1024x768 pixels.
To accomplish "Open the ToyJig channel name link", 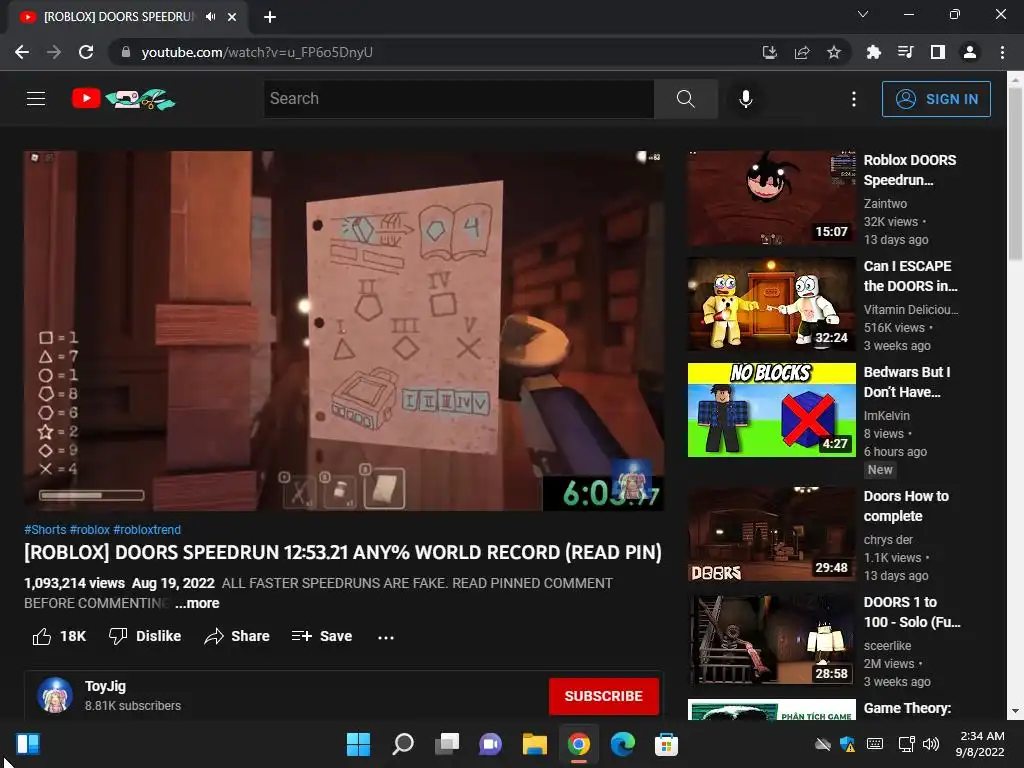I will click(105, 686).
